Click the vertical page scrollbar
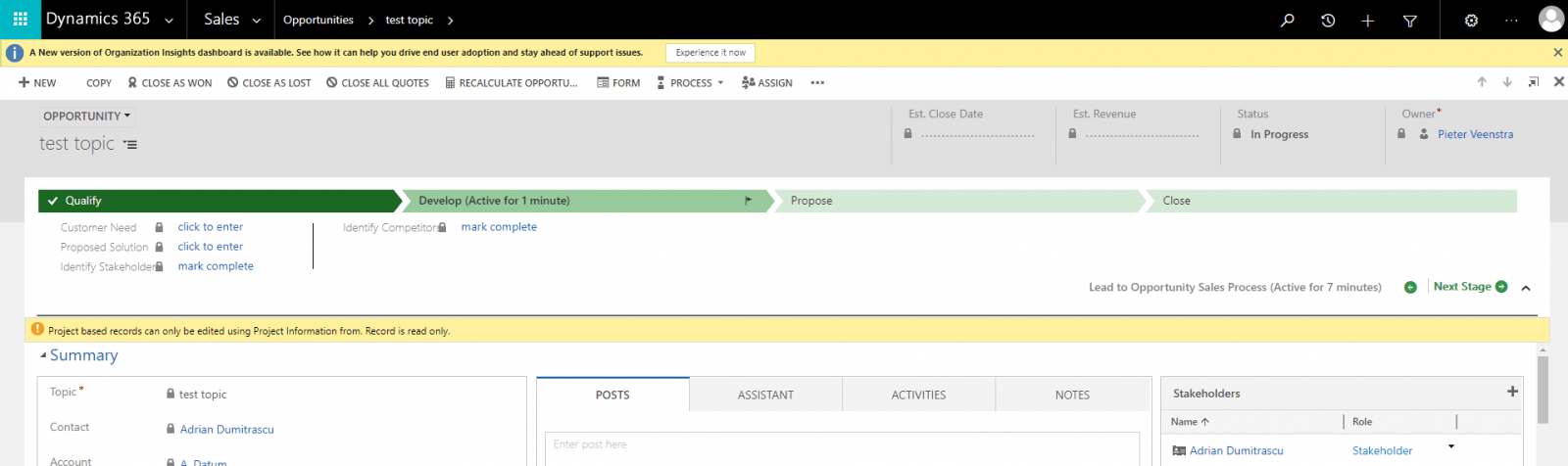The width and height of the screenshot is (1568, 466). pyautogui.click(x=1543, y=390)
